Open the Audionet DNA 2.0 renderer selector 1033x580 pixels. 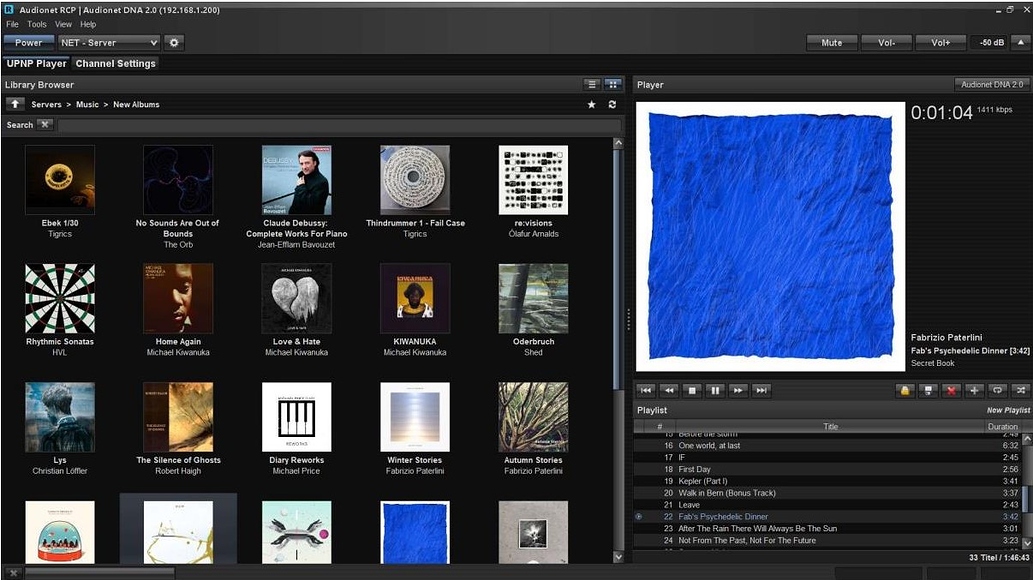pyautogui.click(x=991, y=84)
